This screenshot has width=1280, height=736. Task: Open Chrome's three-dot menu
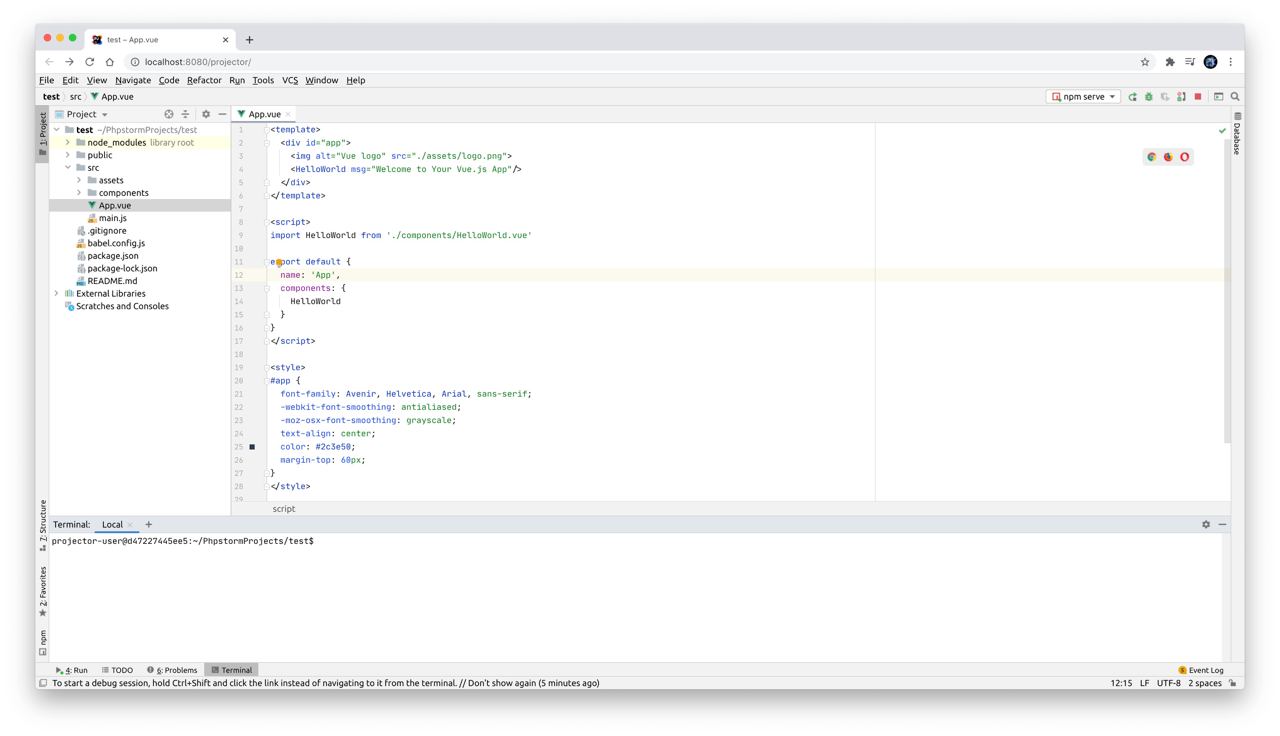coord(1231,62)
